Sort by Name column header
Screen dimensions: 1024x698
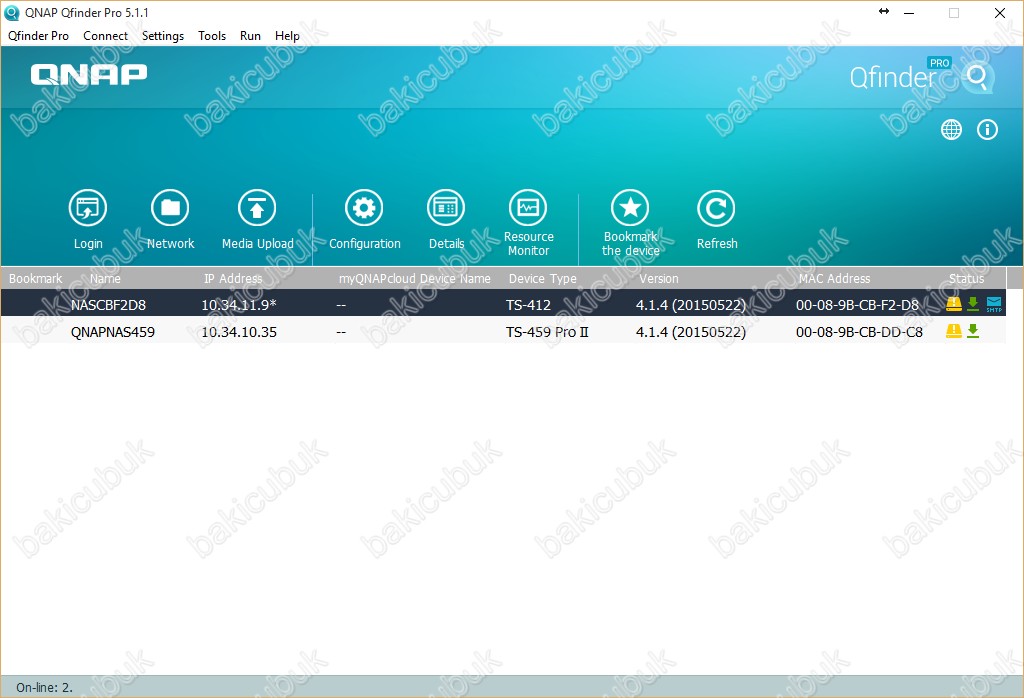[105, 278]
